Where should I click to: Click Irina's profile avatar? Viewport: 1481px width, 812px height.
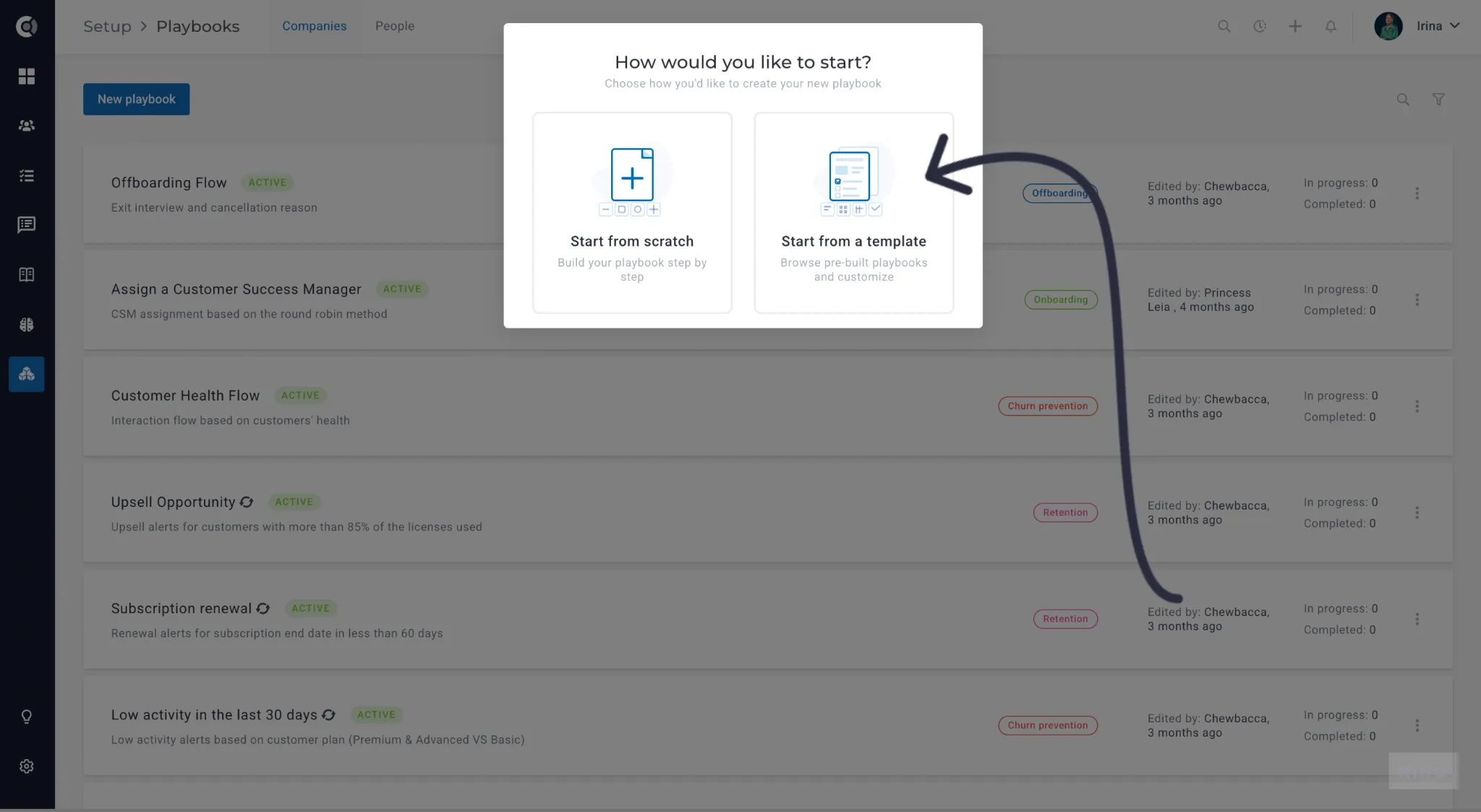click(1388, 26)
